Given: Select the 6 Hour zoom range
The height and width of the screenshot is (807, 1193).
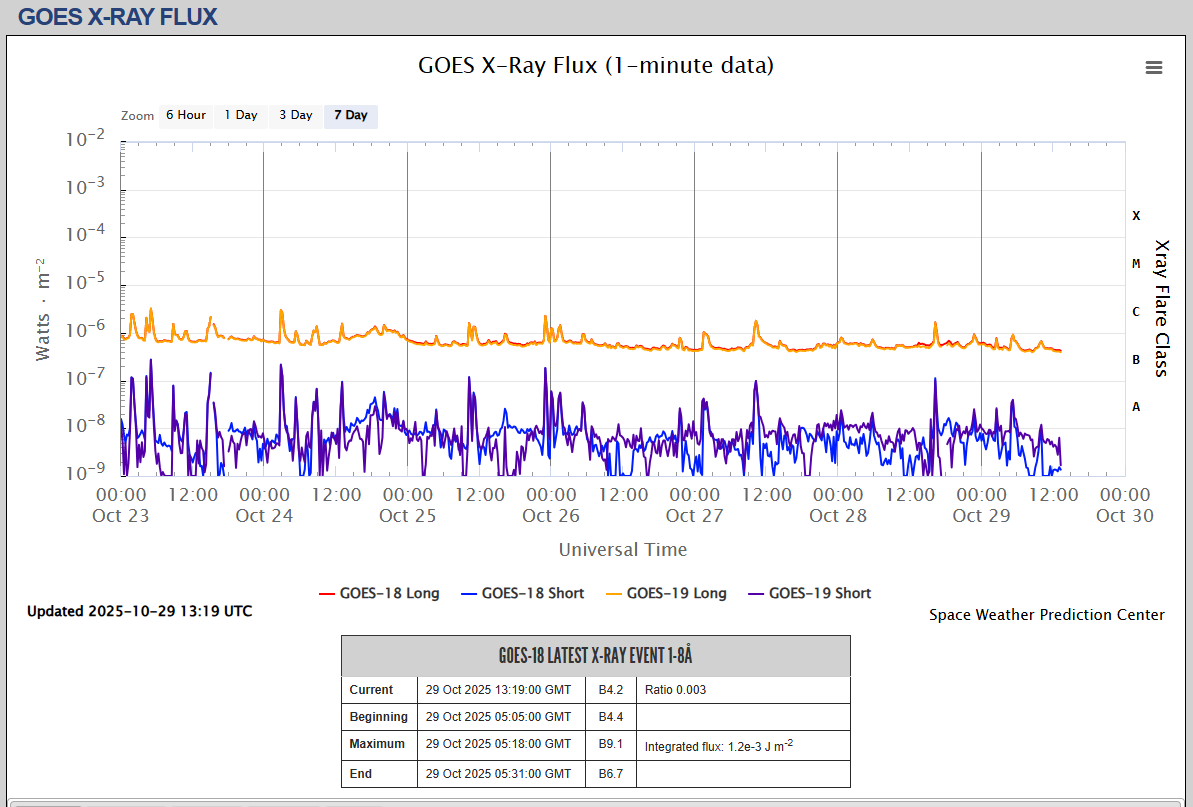Looking at the screenshot, I should [x=185, y=115].
